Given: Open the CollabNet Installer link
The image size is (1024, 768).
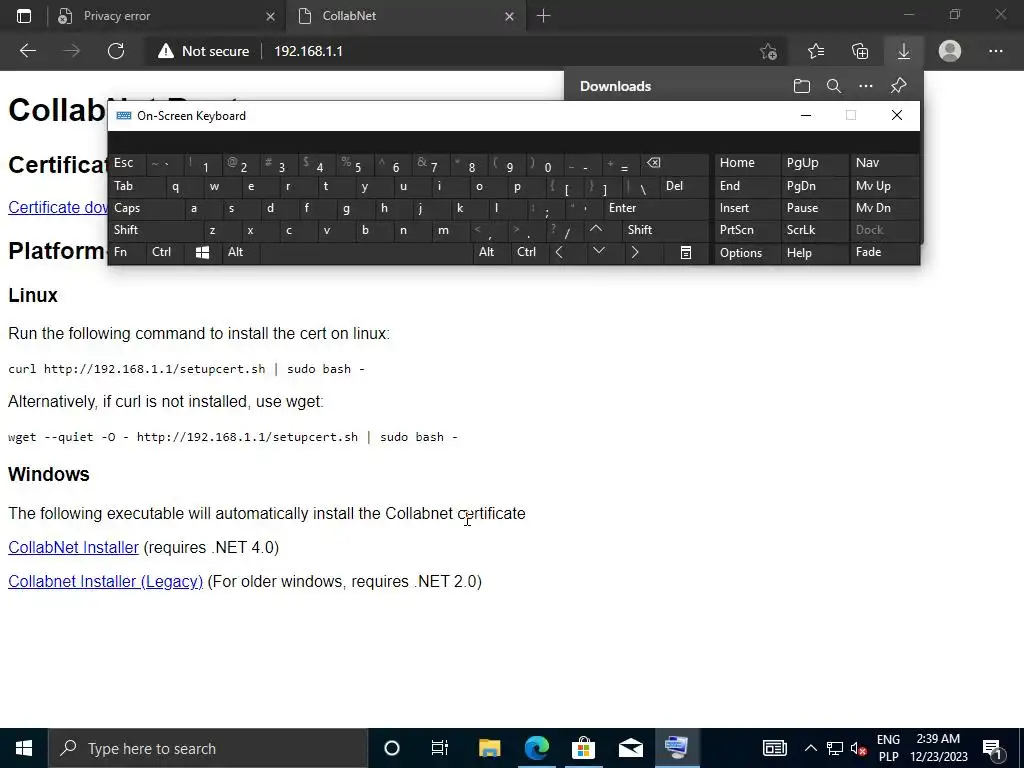Looking at the screenshot, I should [73, 547].
